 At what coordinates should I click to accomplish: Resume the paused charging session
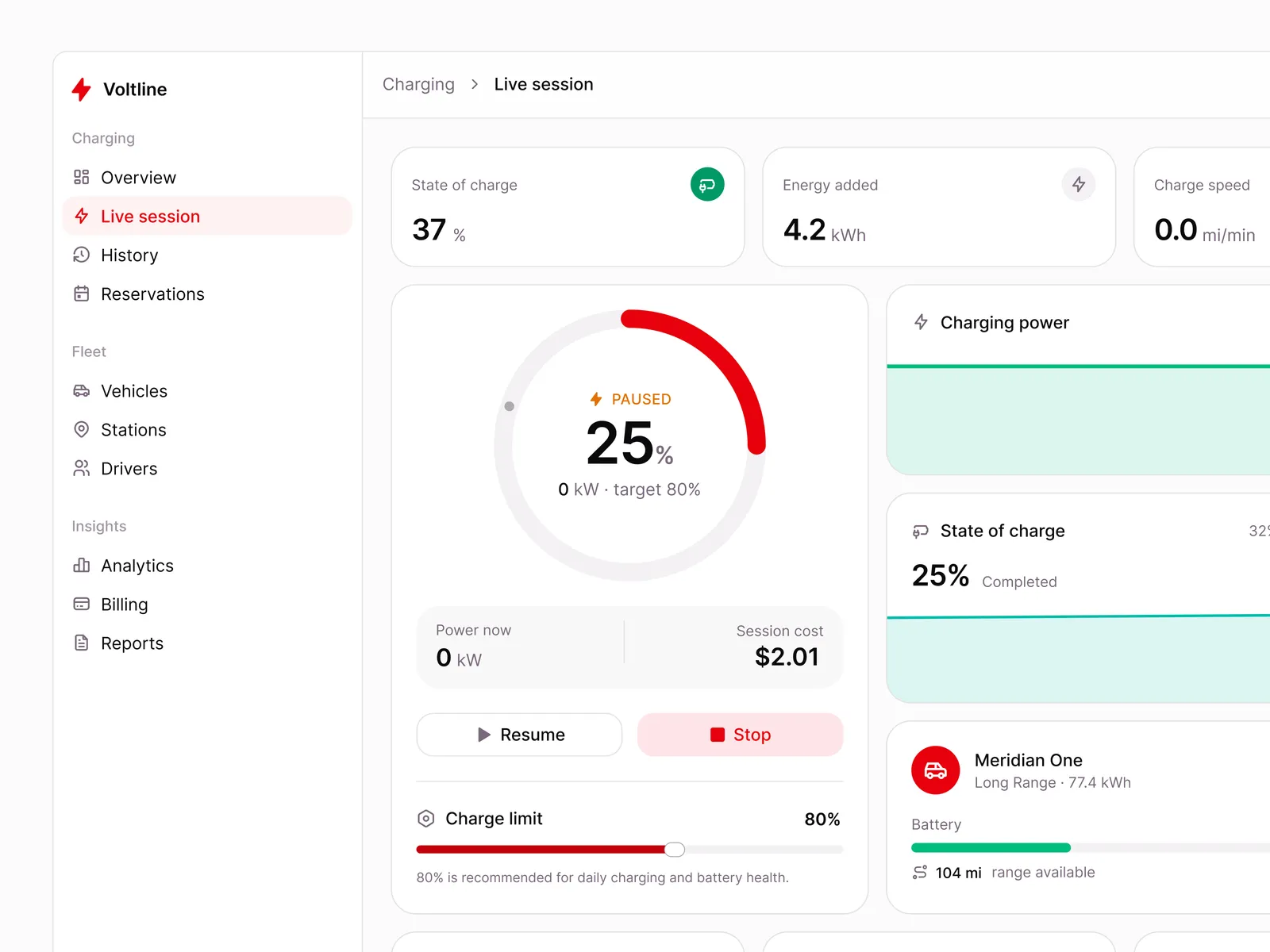pos(519,735)
